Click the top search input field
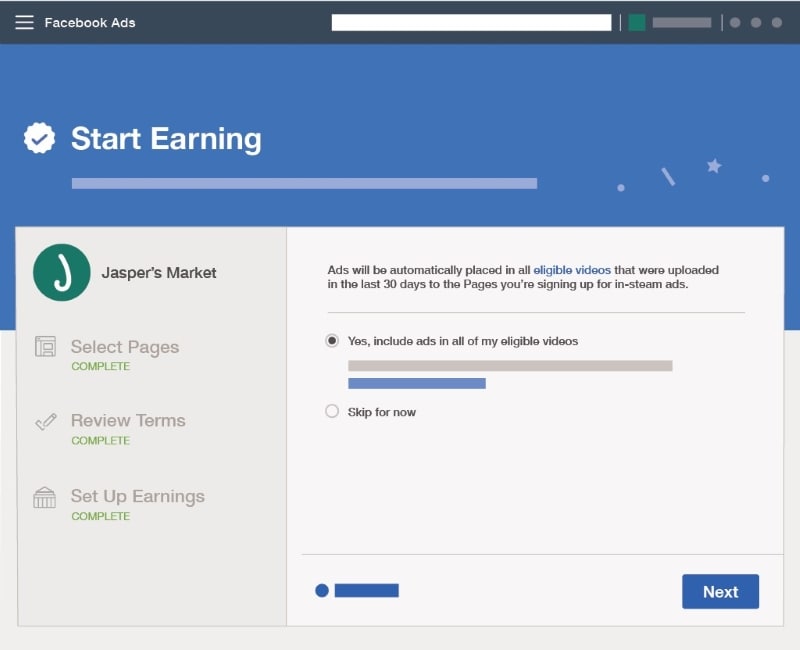The height and width of the screenshot is (650, 800). (x=471, y=22)
